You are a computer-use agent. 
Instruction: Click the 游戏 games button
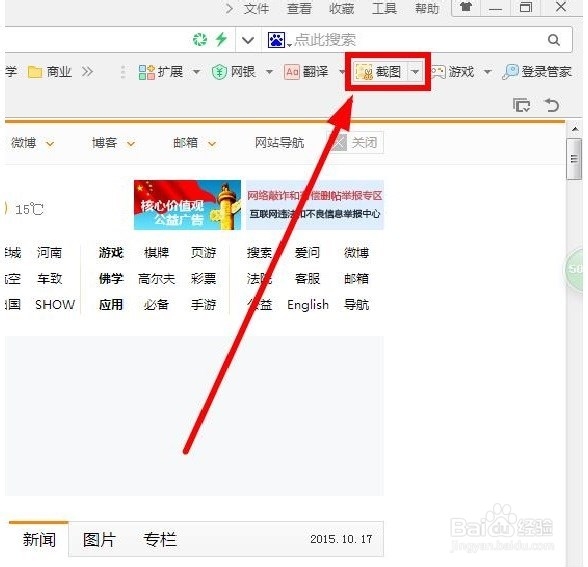pyautogui.click(x=452, y=72)
